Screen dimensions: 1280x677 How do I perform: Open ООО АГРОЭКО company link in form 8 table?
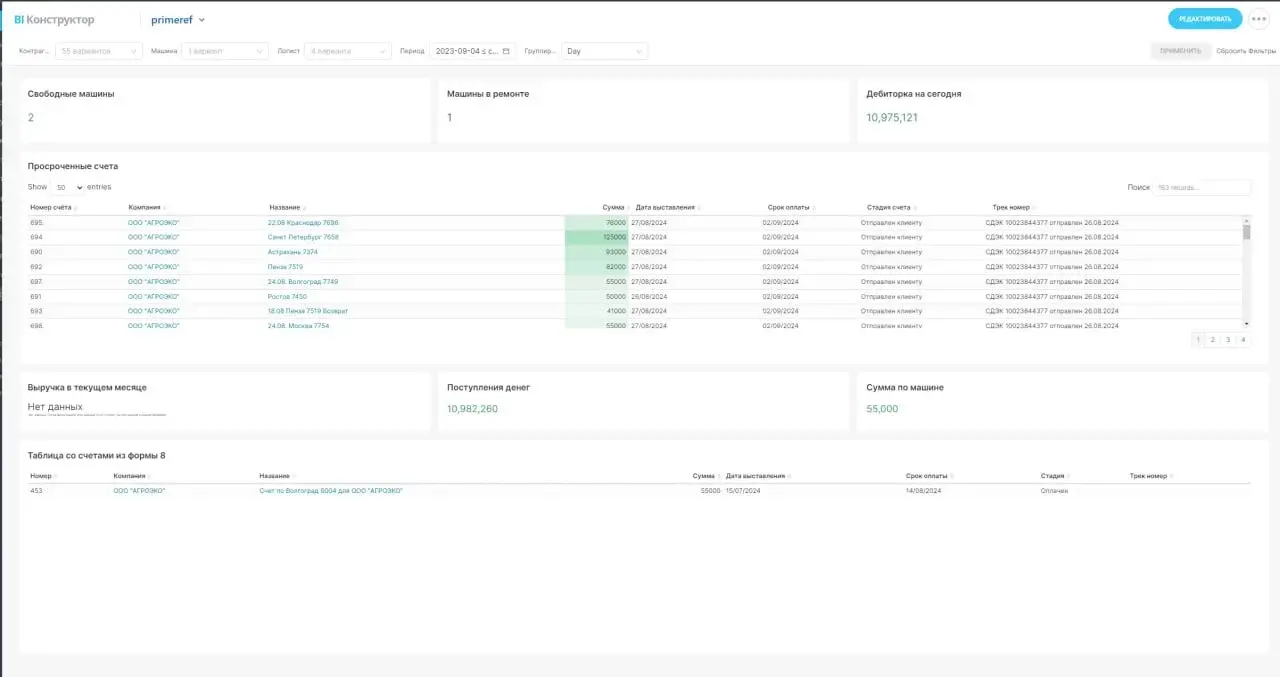(x=139, y=491)
